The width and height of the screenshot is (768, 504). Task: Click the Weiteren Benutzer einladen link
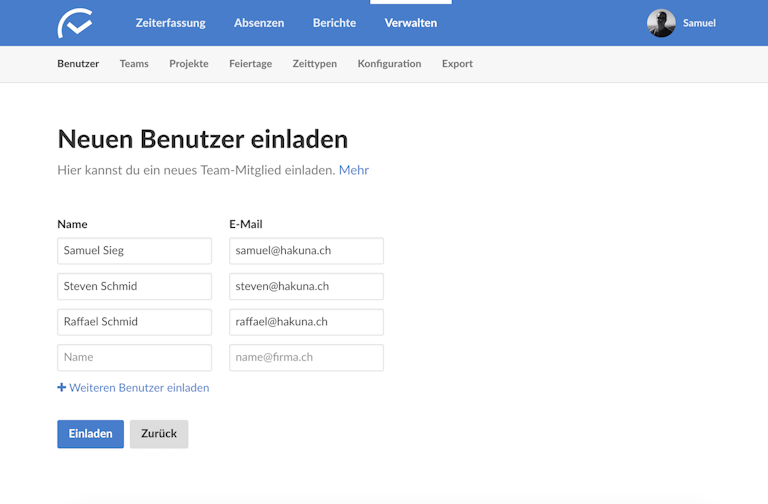tap(139, 387)
